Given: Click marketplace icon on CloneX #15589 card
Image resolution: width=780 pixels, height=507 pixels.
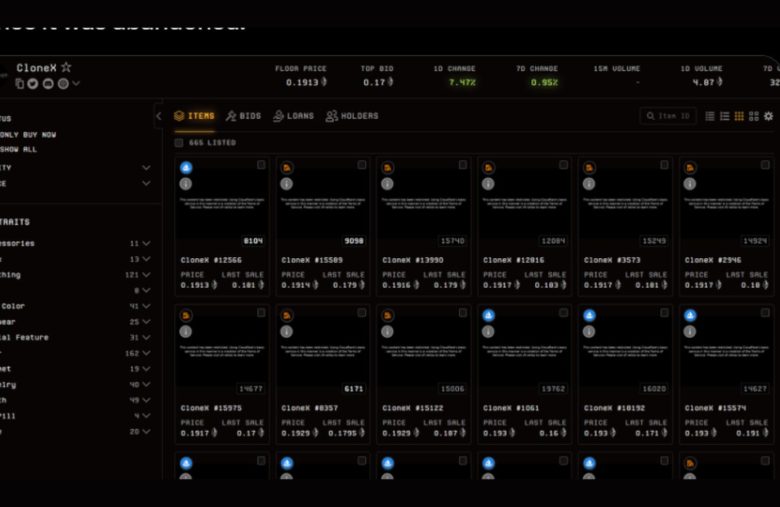Looking at the screenshot, I should pos(287,168).
